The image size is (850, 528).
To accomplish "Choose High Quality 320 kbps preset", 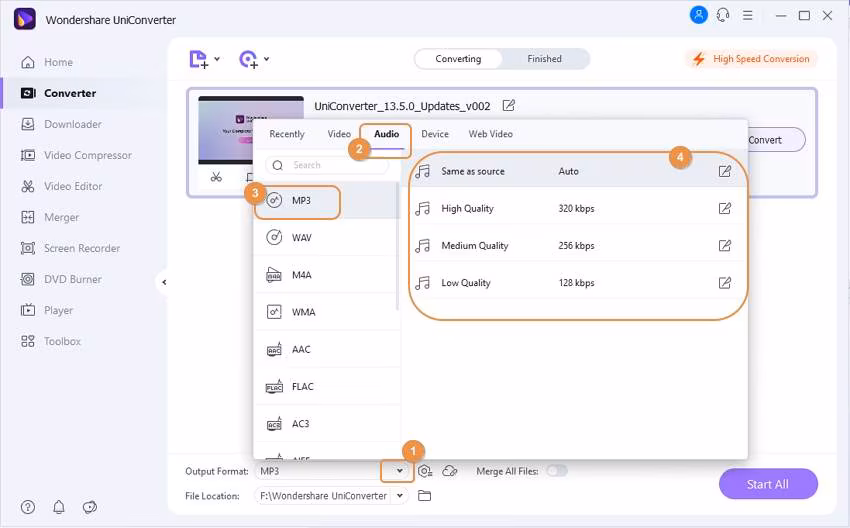I will [575, 209].
